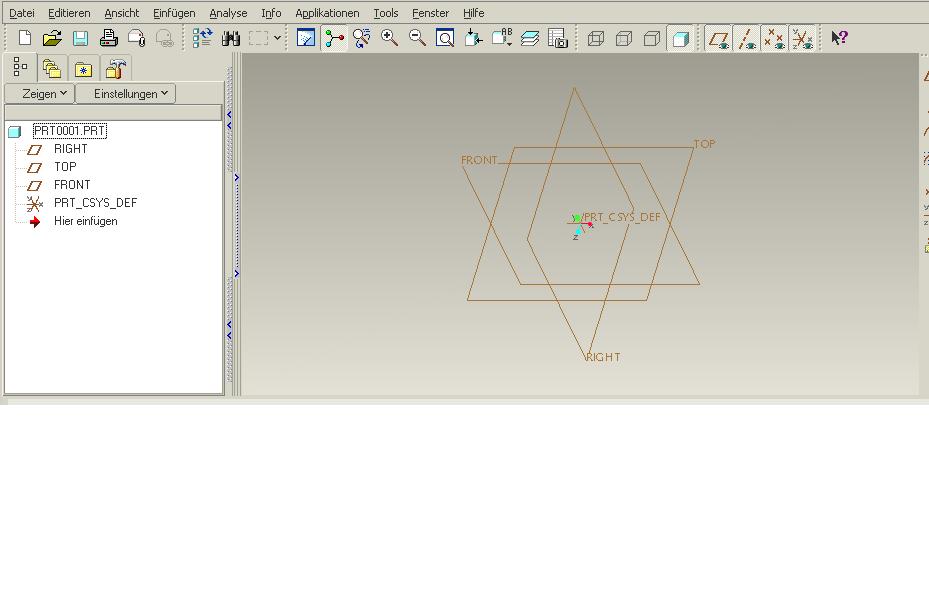Viewport: 929px width, 616px height.
Task: Switch to shaded display mode
Action: (680, 38)
